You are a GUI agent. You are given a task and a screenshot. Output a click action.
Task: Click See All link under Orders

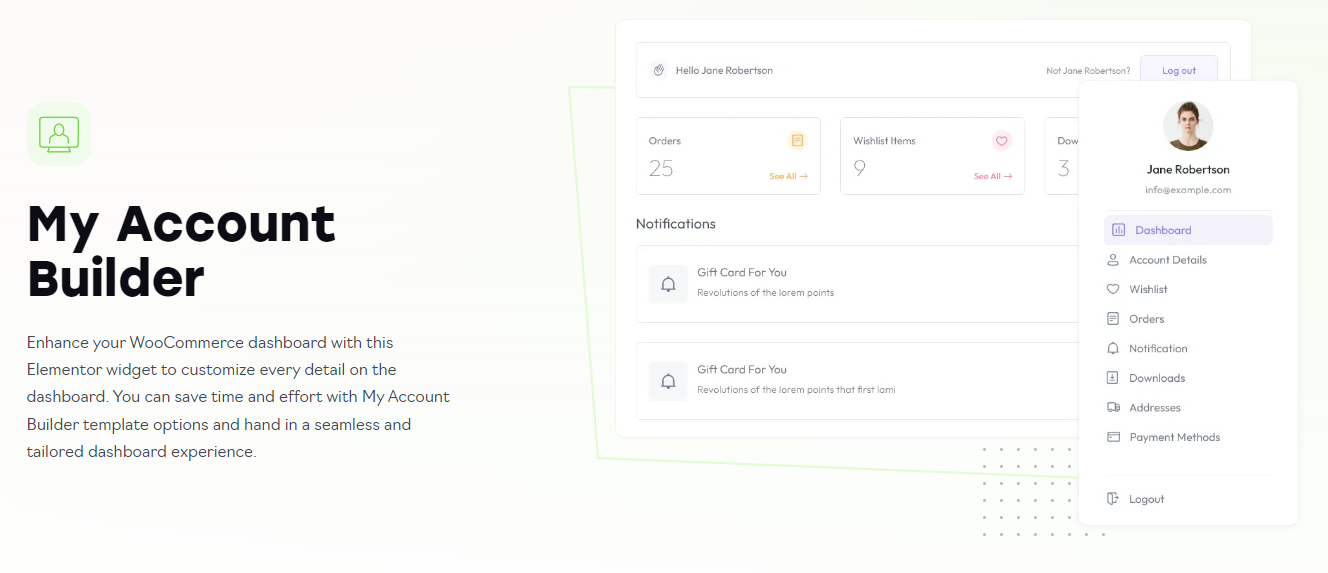tap(788, 176)
